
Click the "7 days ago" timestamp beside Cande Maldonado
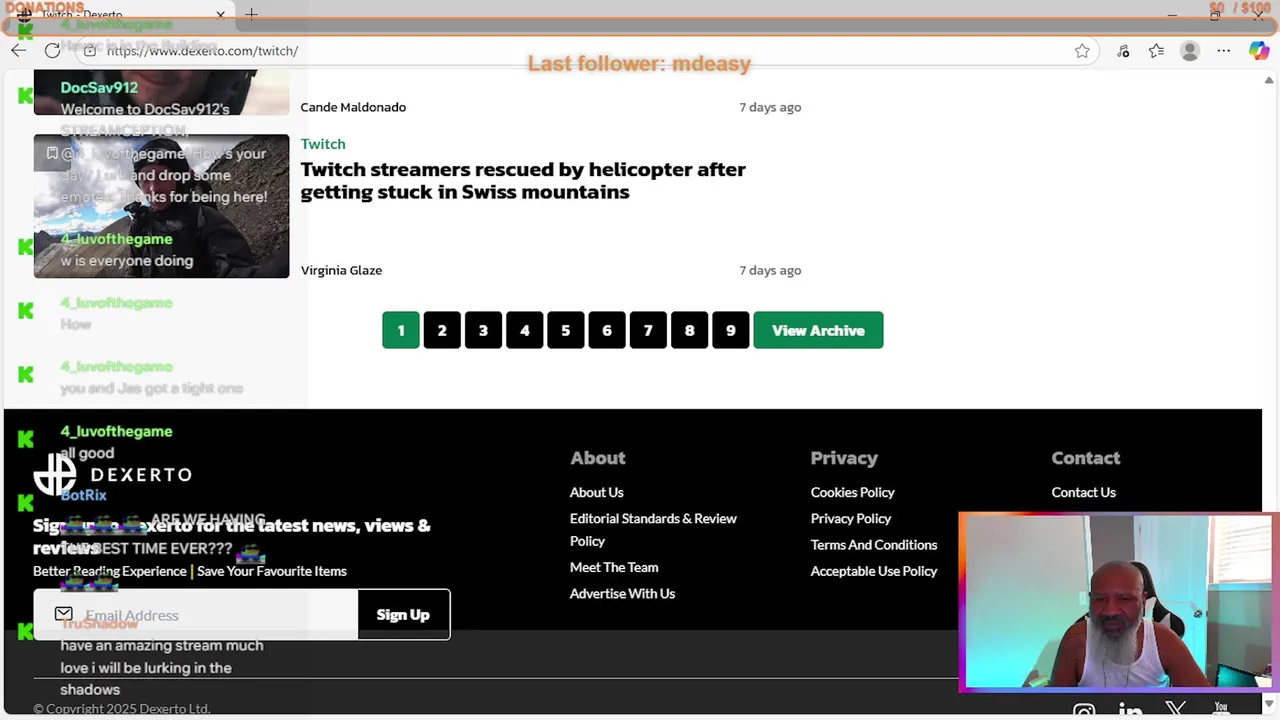[770, 107]
